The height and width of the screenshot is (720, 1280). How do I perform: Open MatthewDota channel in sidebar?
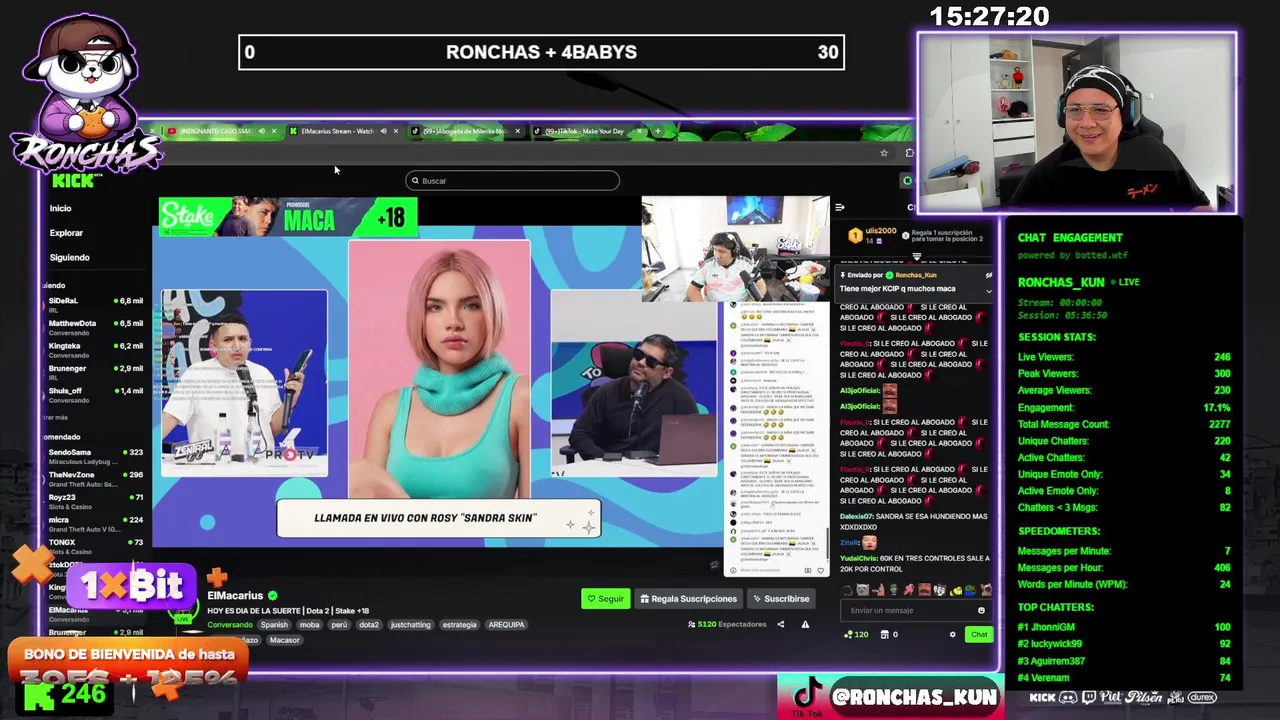coord(95,327)
